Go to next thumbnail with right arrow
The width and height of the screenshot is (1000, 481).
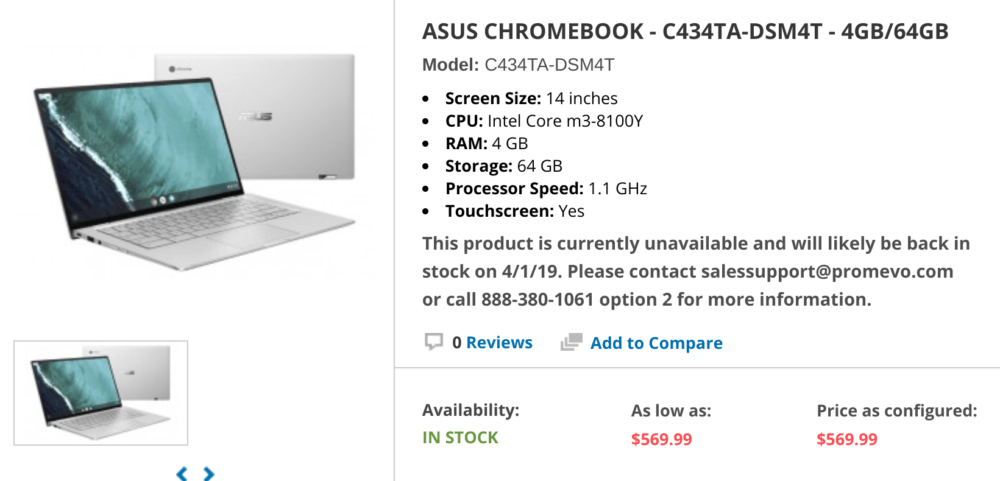(x=209, y=473)
